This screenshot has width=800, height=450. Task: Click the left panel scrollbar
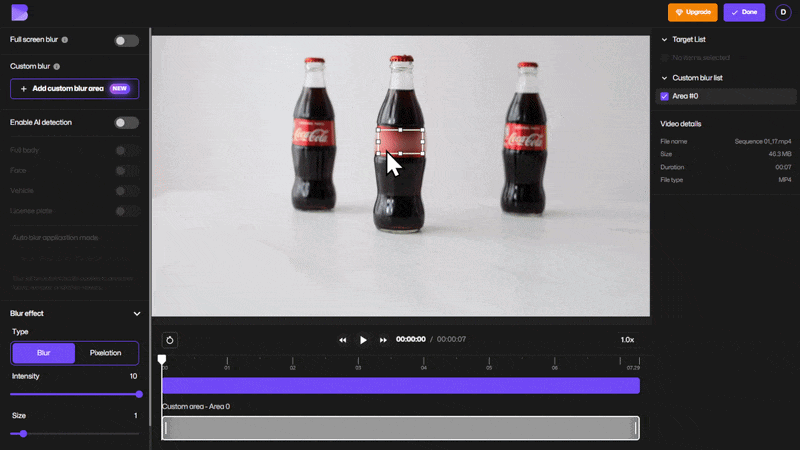(x=150, y=227)
